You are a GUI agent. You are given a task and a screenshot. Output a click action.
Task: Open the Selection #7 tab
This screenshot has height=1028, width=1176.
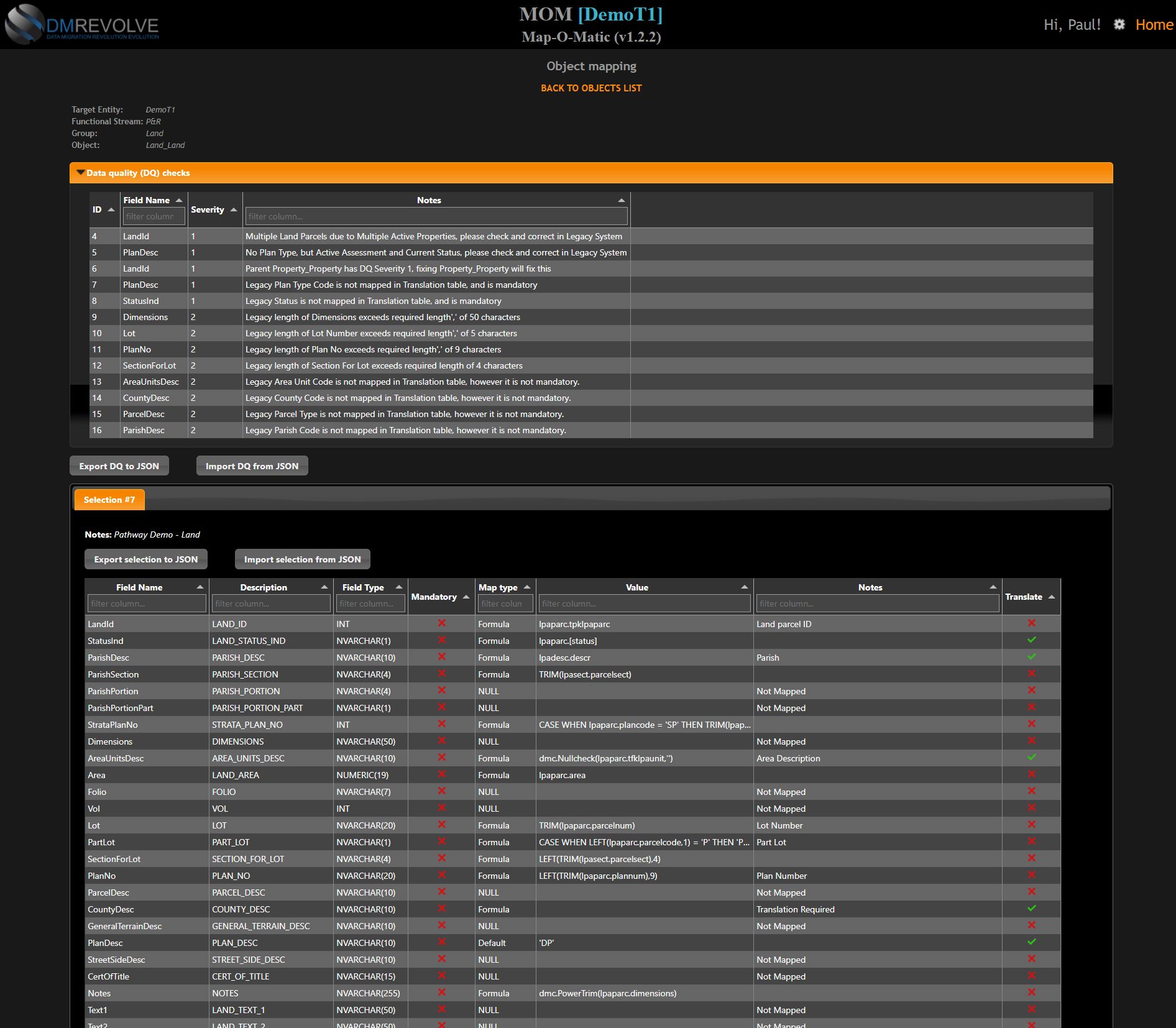point(109,500)
